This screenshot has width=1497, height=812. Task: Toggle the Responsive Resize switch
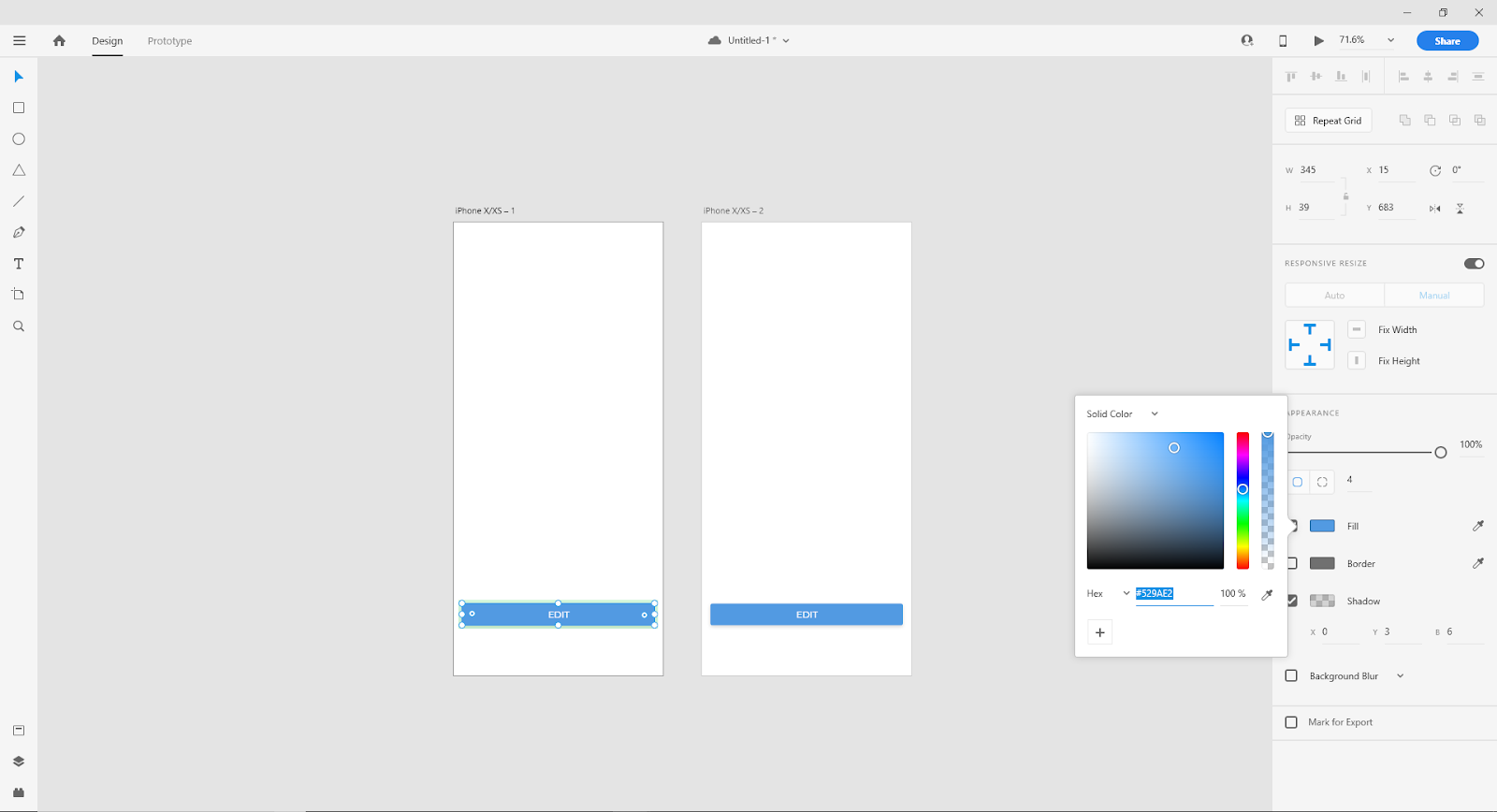tap(1475, 264)
